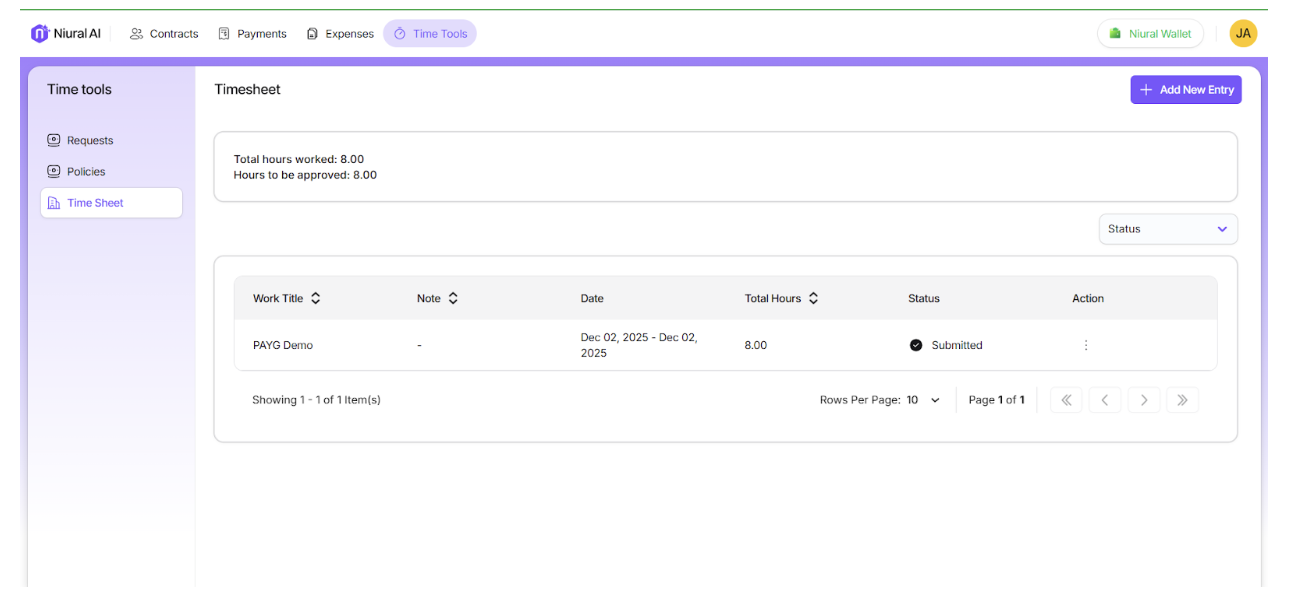Open the Rows Per Page dropdown
Image resolution: width=1292 pixels, height=616 pixels.
[924, 400]
